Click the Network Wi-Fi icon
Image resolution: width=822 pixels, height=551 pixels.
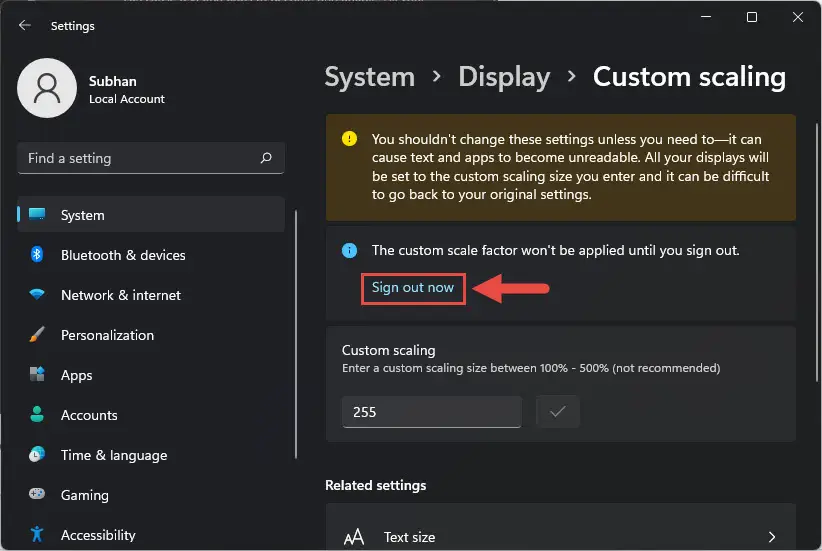[x=37, y=295]
